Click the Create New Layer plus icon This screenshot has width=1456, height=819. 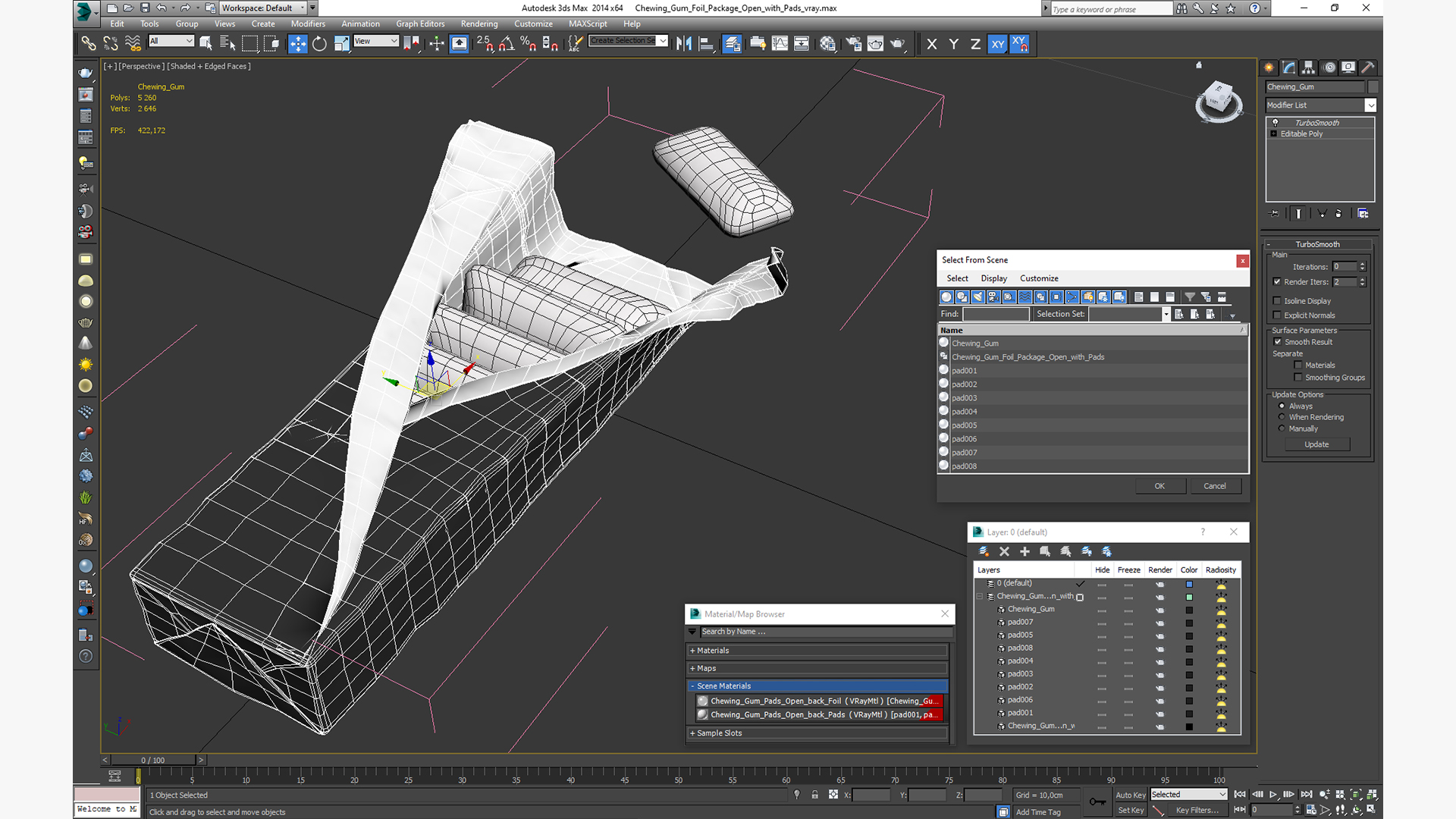(x=1025, y=551)
